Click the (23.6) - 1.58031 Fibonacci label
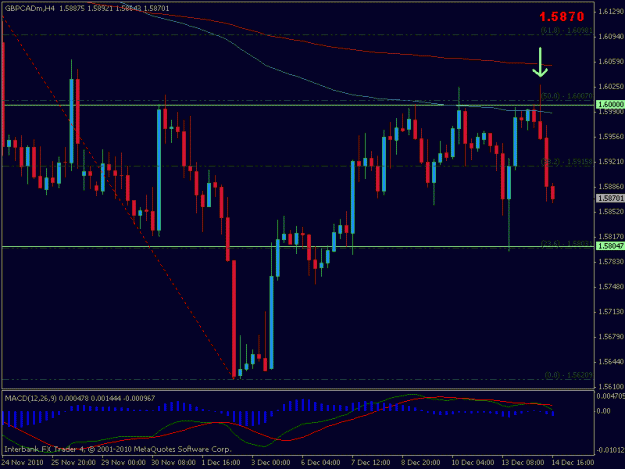 (x=566, y=243)
